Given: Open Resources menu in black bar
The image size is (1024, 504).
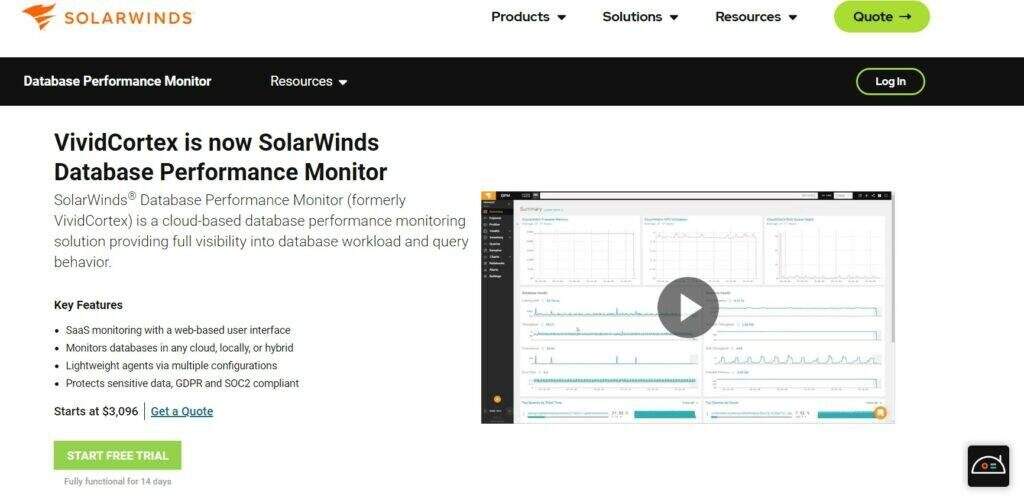Looking at the screenshot, I should click(309, 82).
